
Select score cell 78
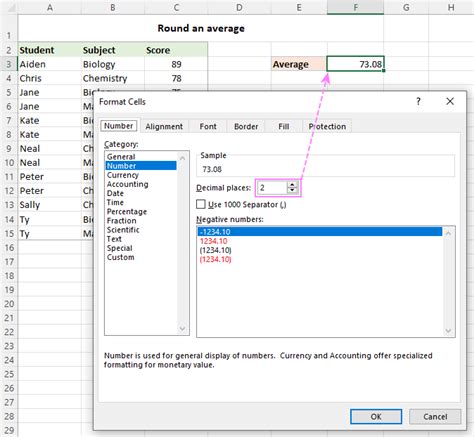pyautogui.click(x=176, y=78)
